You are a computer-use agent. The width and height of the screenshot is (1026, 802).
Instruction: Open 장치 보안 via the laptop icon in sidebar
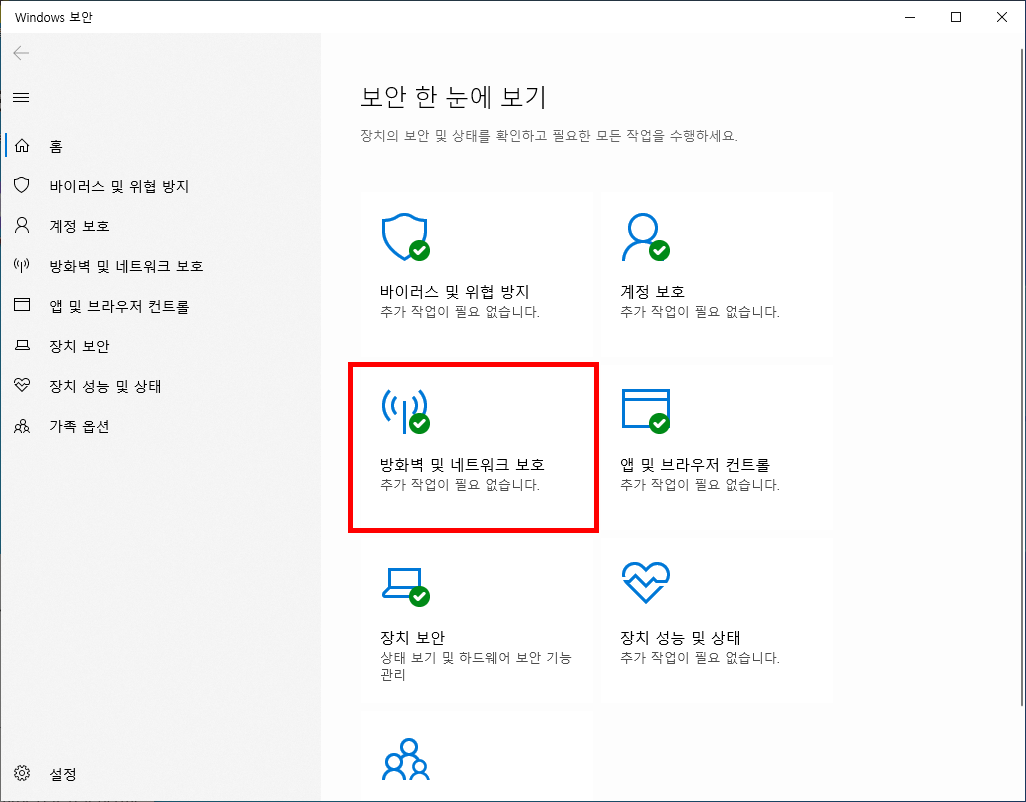[21, 345]
